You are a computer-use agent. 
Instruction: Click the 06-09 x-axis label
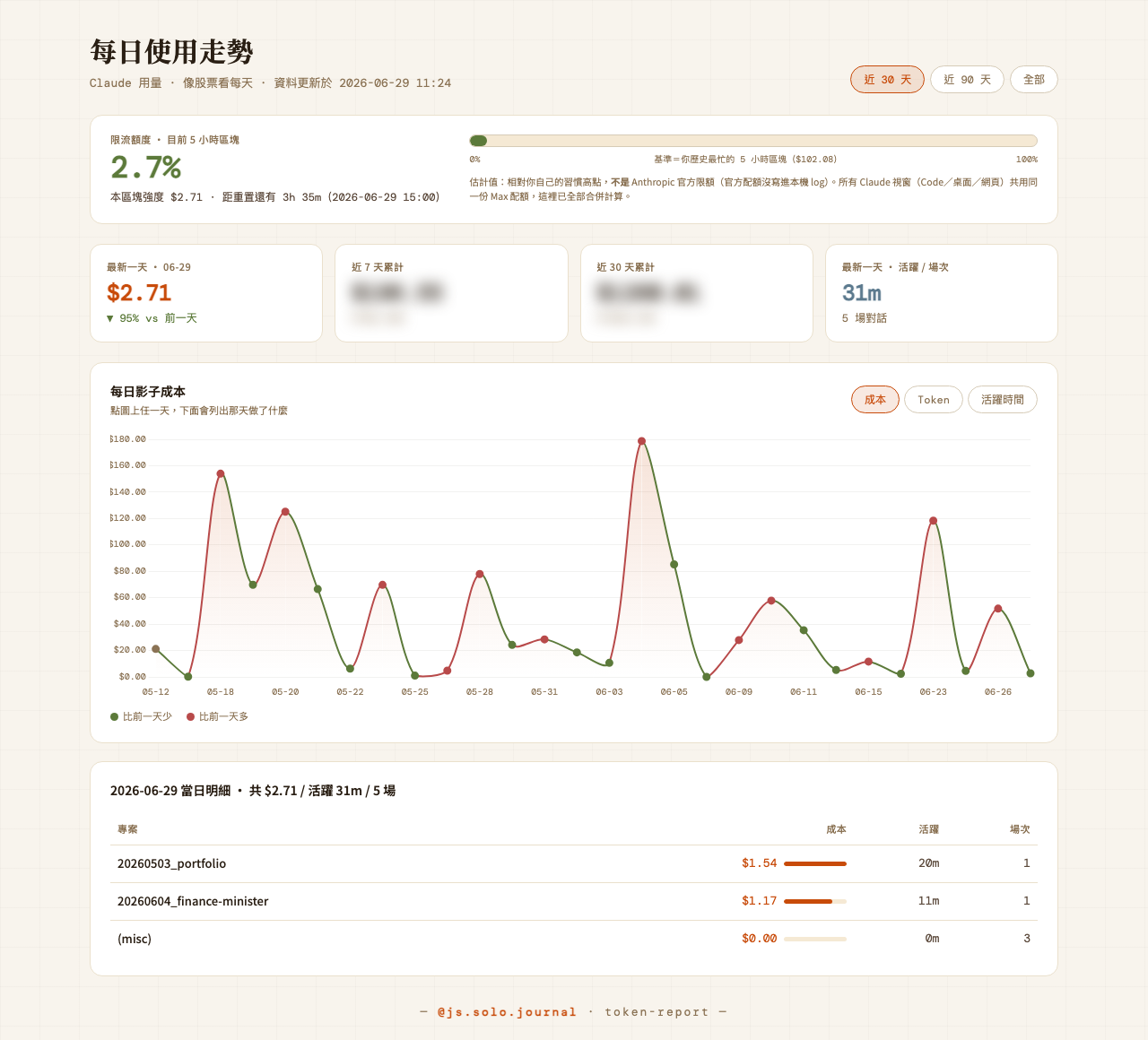[x=739, y=692]
